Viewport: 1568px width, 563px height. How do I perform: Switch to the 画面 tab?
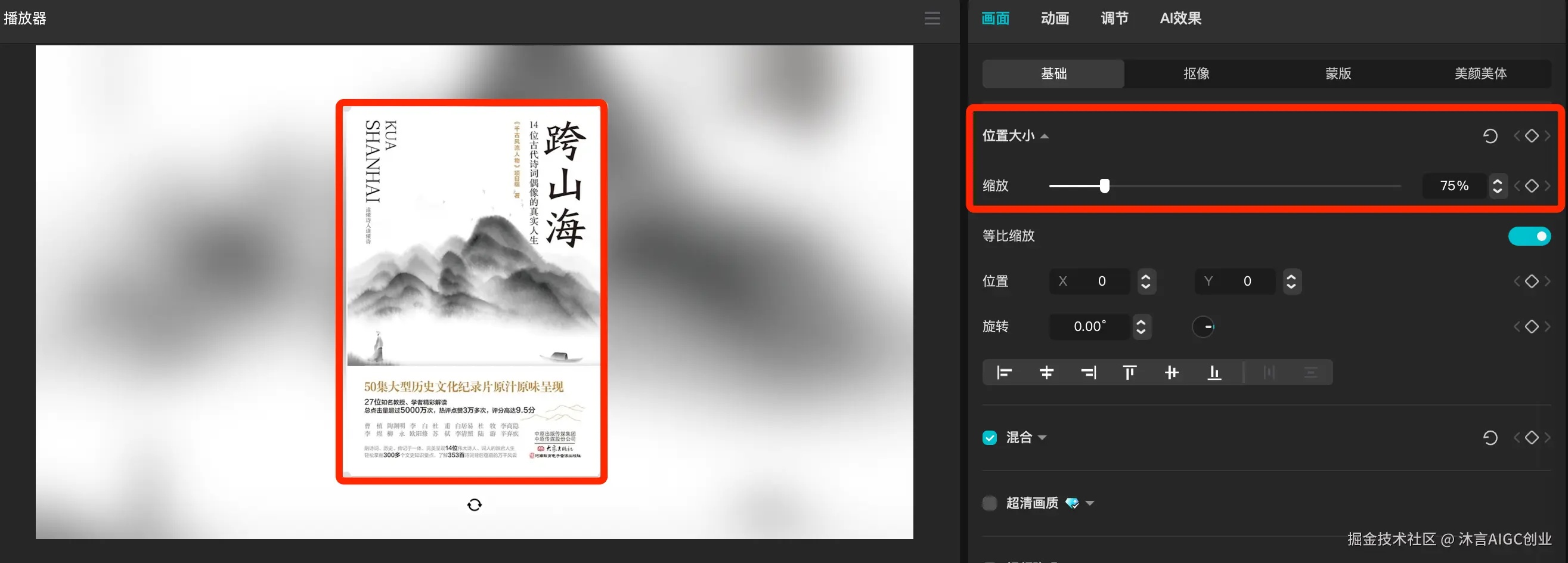(995, 18)
